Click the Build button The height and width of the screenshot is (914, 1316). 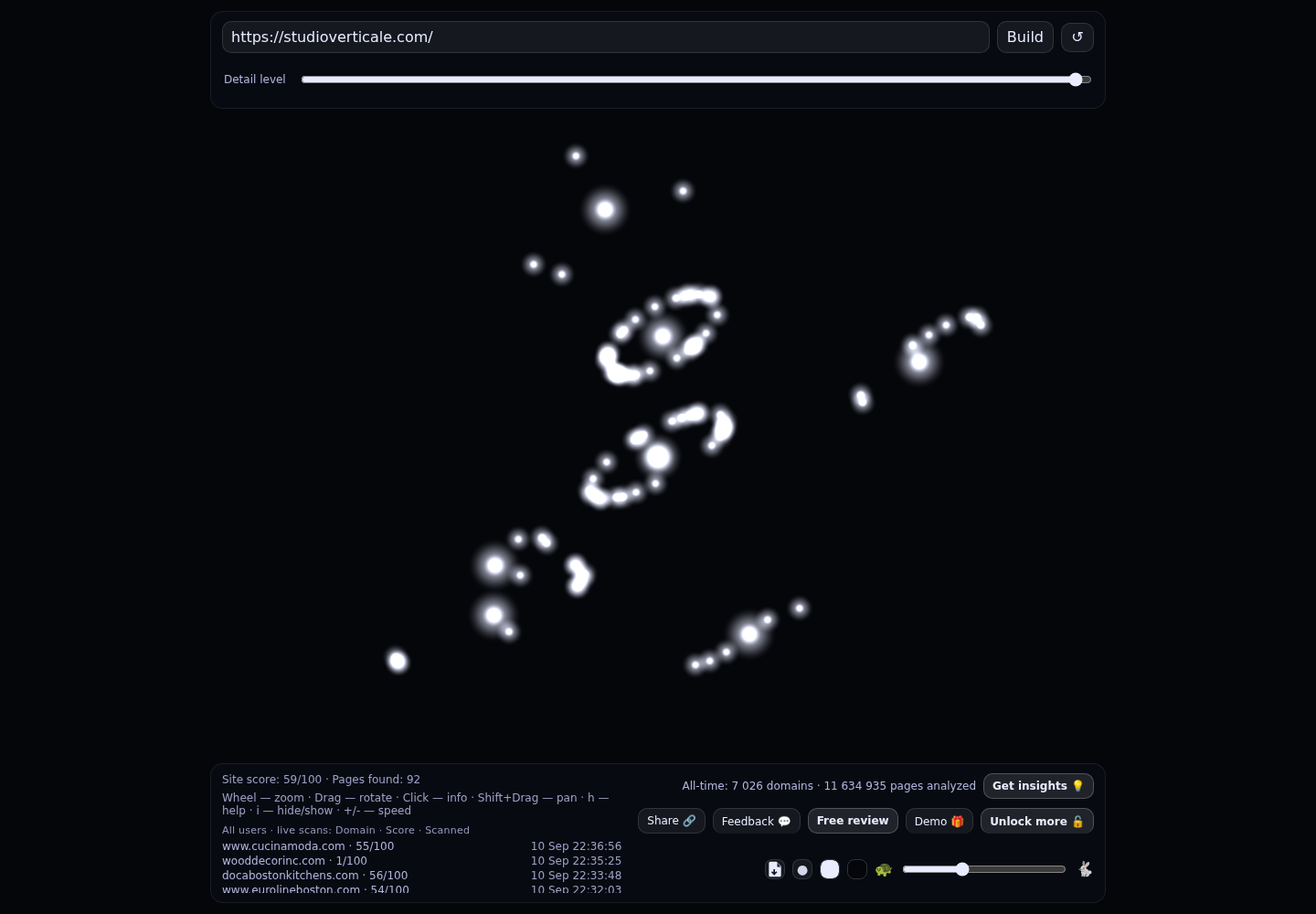[x=1025, y=37]
